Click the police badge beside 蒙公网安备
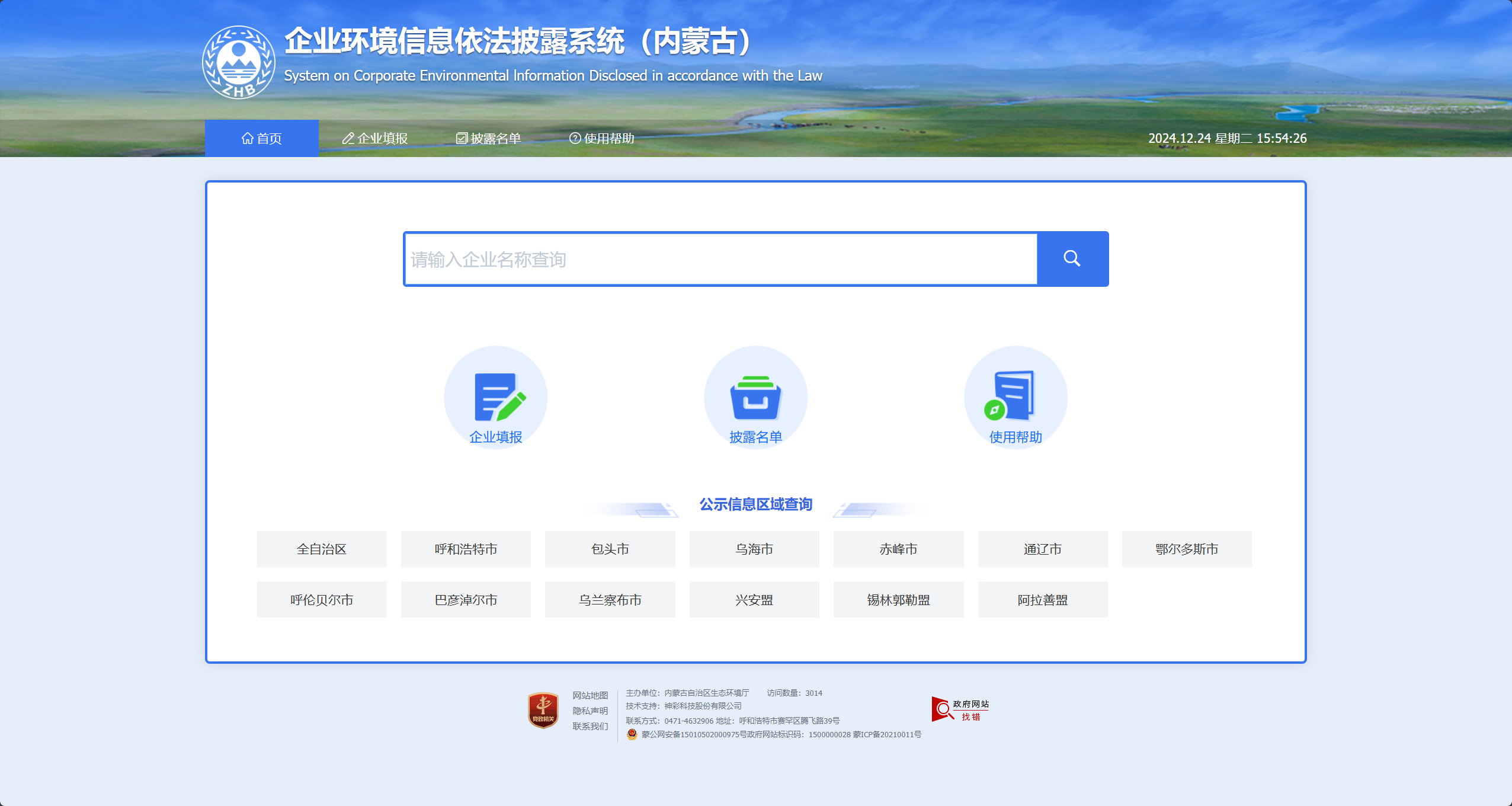Screen dimensions: 1512x806 pyautogui.click(x=632, y=734)
